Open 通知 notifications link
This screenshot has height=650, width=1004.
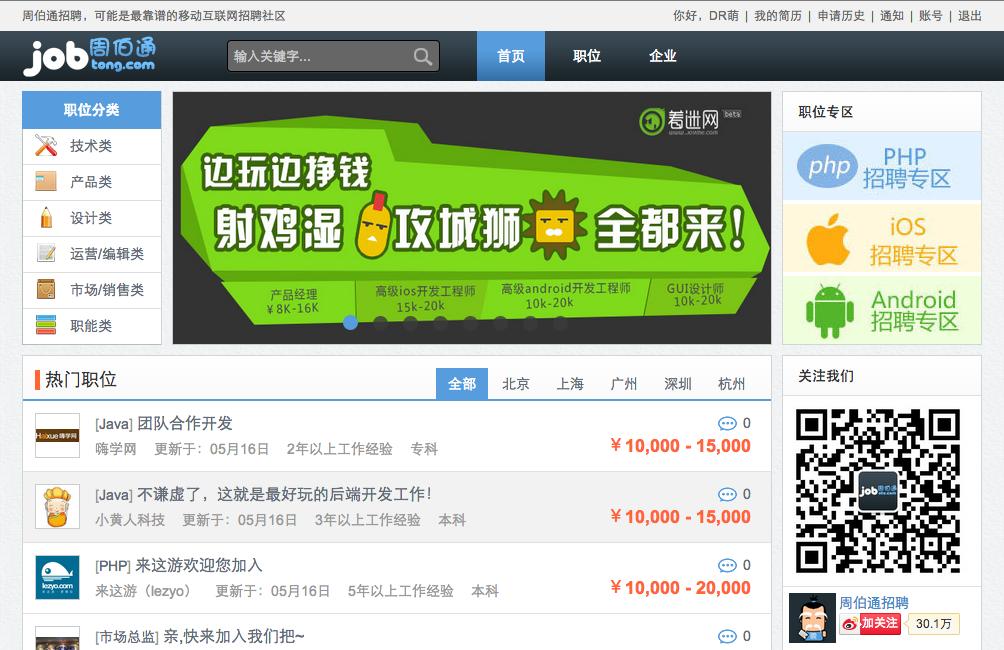[x=891, y=16]
